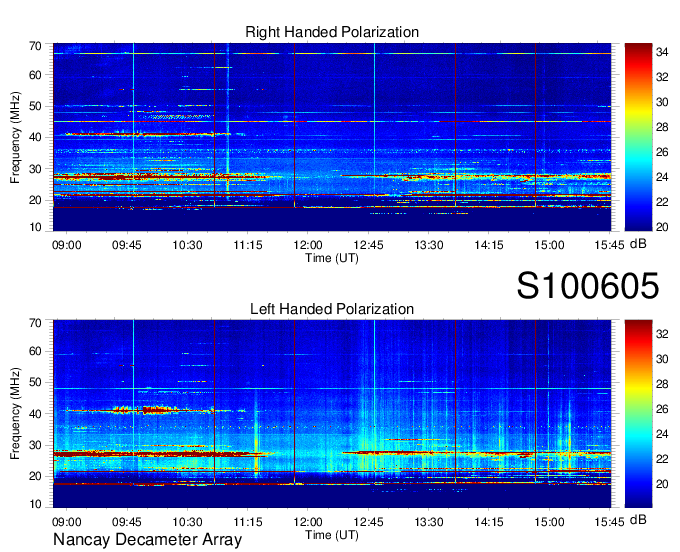Screen dimensions: 680x552
Task: Click the 50 MHz tick of Left Handed plot
Action: point(35,382)
